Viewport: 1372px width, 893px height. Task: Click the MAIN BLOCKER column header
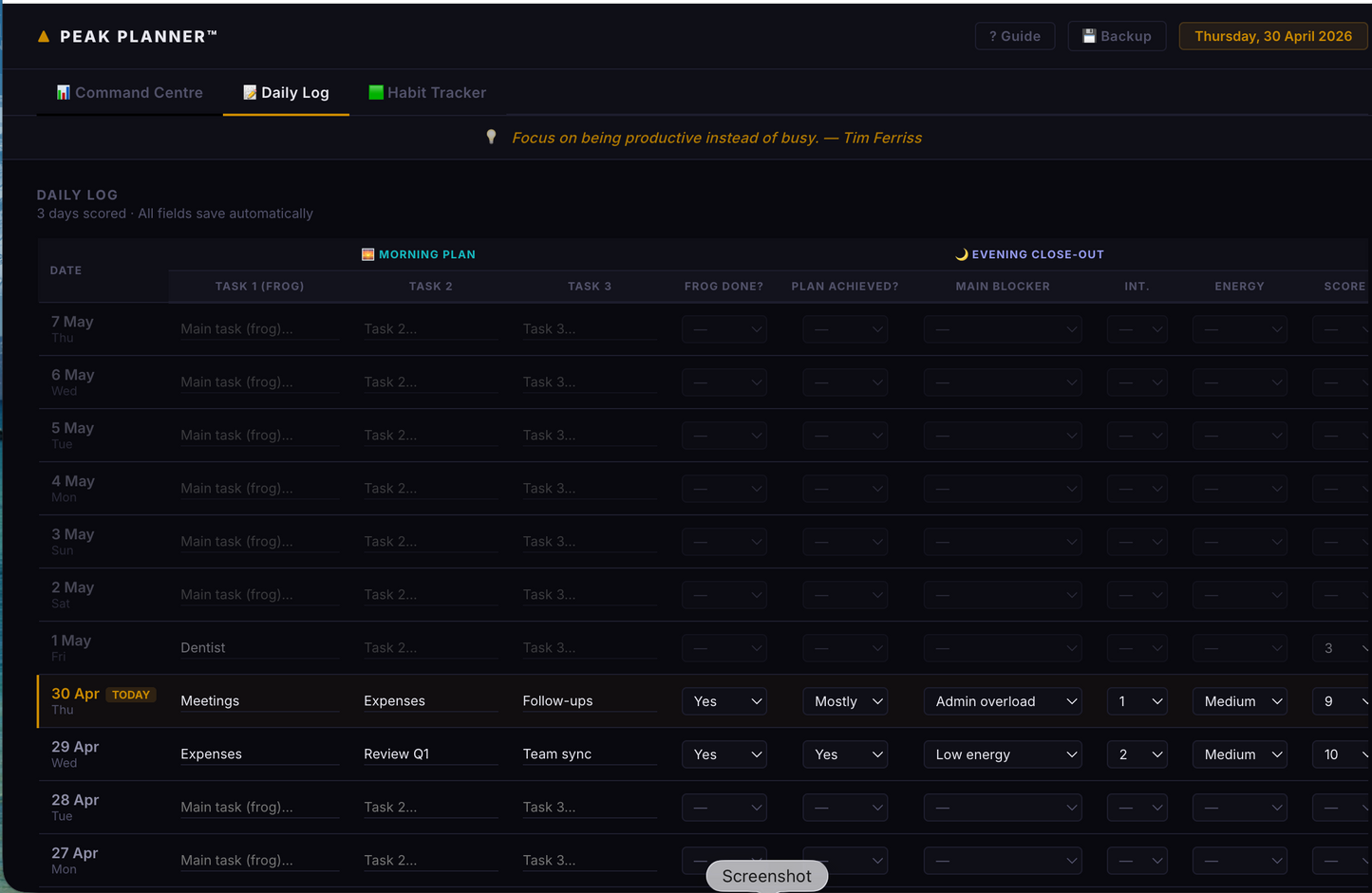click(1003, 286)
